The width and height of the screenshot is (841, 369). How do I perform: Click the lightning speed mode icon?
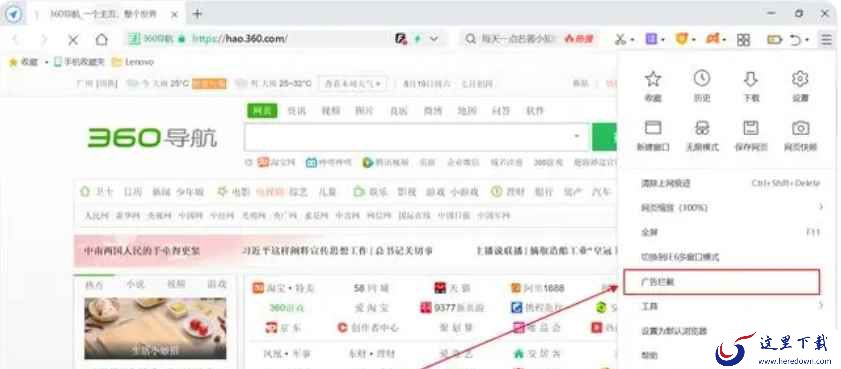point(417,39)
